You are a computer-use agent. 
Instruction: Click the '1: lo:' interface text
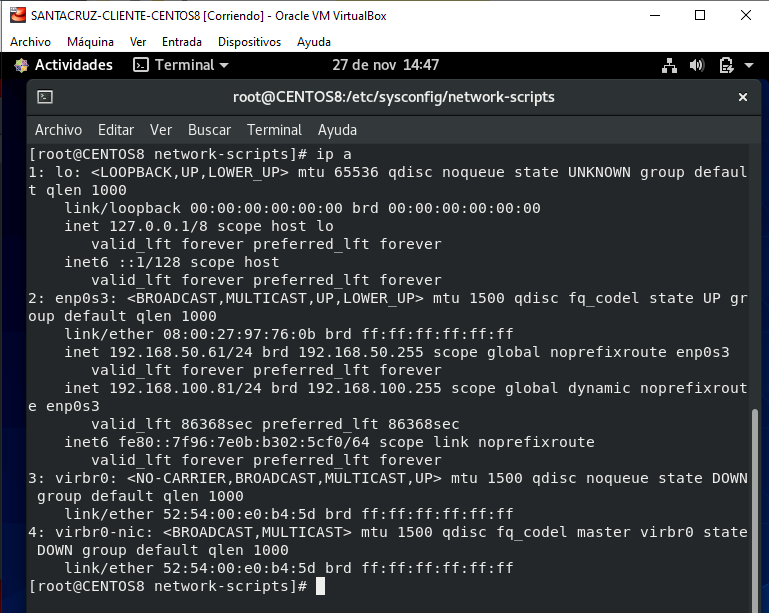coord(55,172)
